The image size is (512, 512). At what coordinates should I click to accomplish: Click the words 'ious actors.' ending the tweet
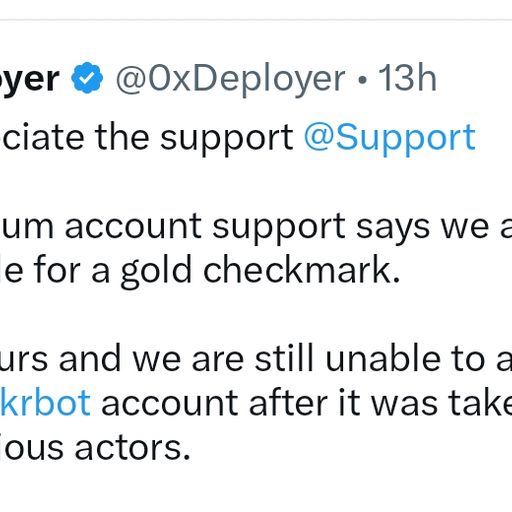pyautogui.click(x=95, y=447)
